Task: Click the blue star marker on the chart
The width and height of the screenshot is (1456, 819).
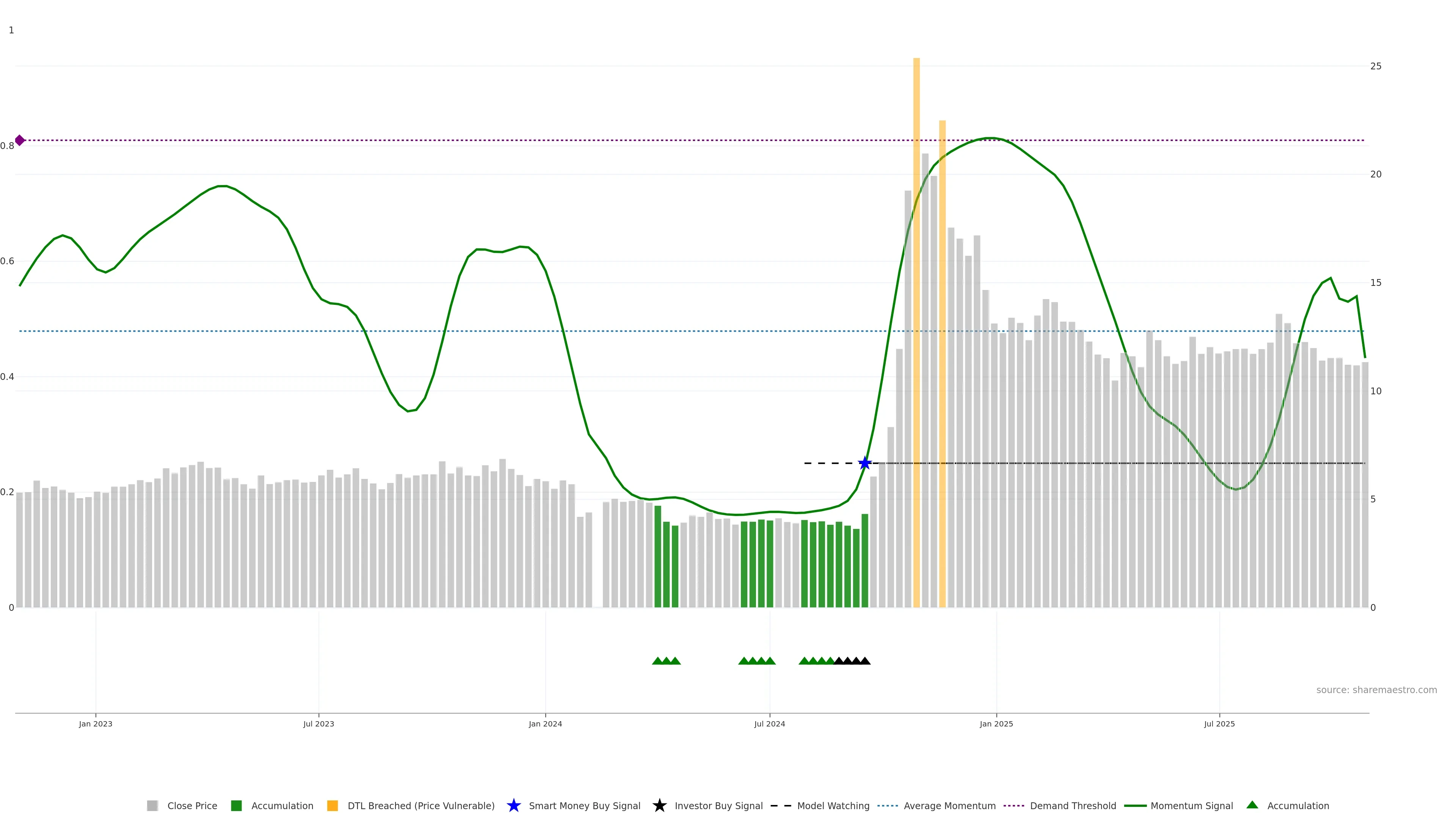Action: (864, 463)
